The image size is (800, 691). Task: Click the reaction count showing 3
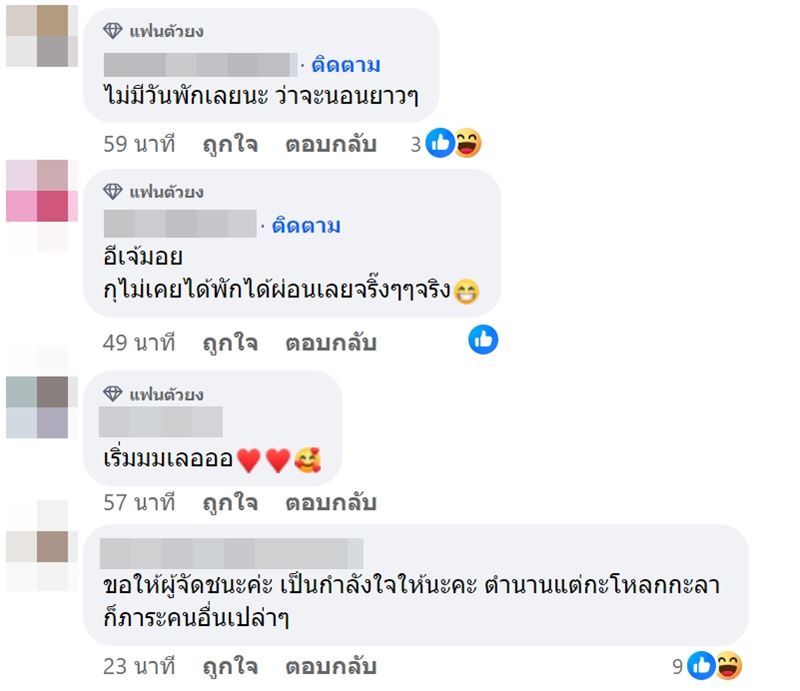[418, 143]
